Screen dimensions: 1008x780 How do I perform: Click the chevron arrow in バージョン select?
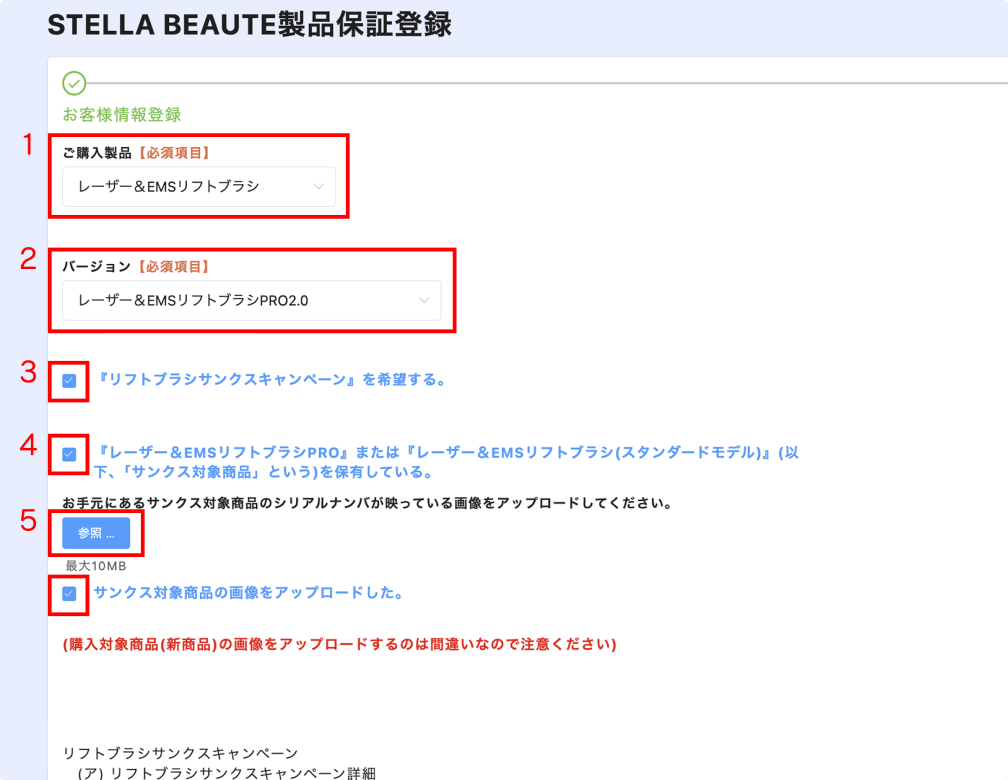click(x=424, y=300)
